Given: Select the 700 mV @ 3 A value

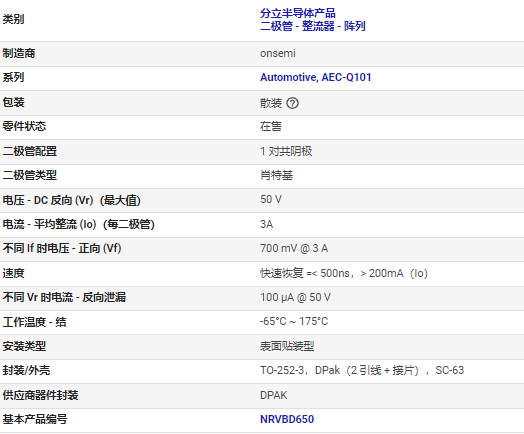Looking at the screenshot, I should 294,249.
